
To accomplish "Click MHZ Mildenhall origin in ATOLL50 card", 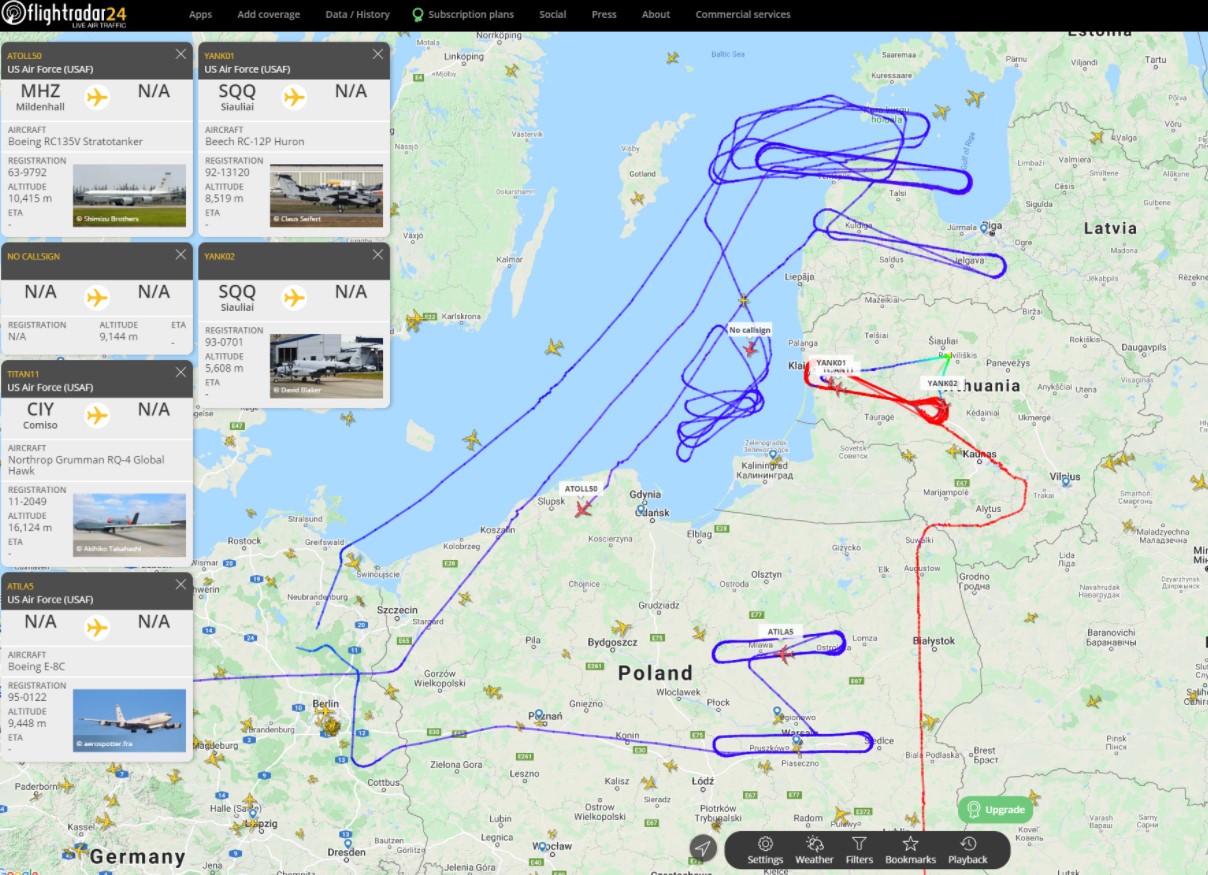I will pyautogui.click(x=41, y=97).
